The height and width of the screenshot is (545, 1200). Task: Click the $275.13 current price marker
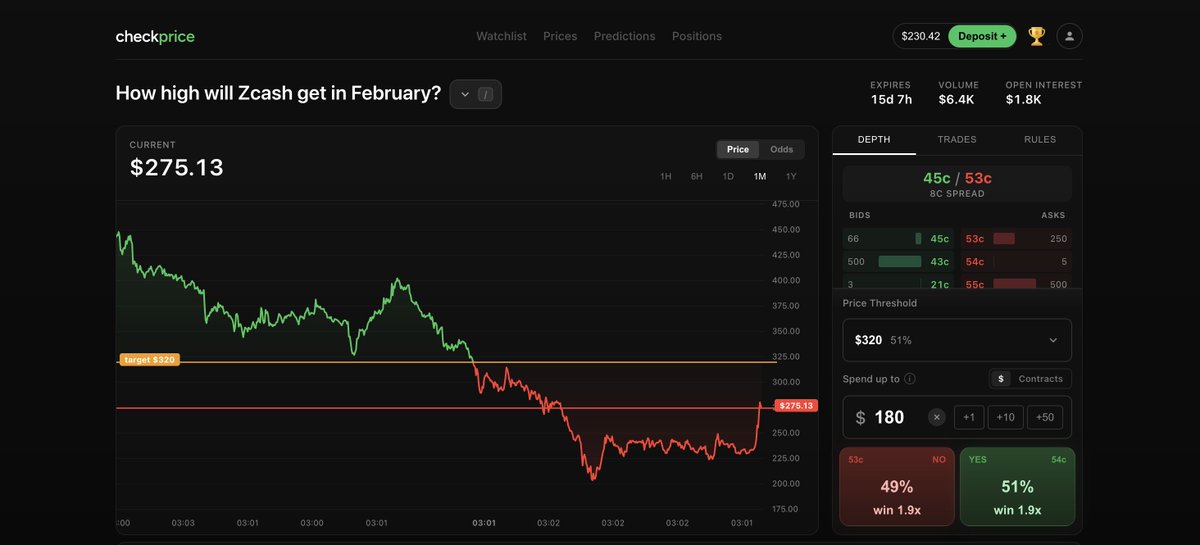pos(796,406)
